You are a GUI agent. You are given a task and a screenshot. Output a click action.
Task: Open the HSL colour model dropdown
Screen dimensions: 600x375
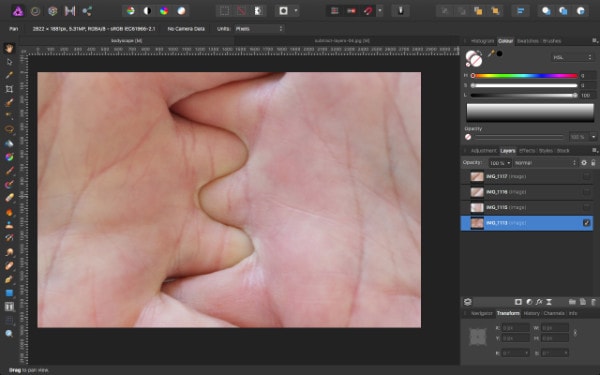572,57
